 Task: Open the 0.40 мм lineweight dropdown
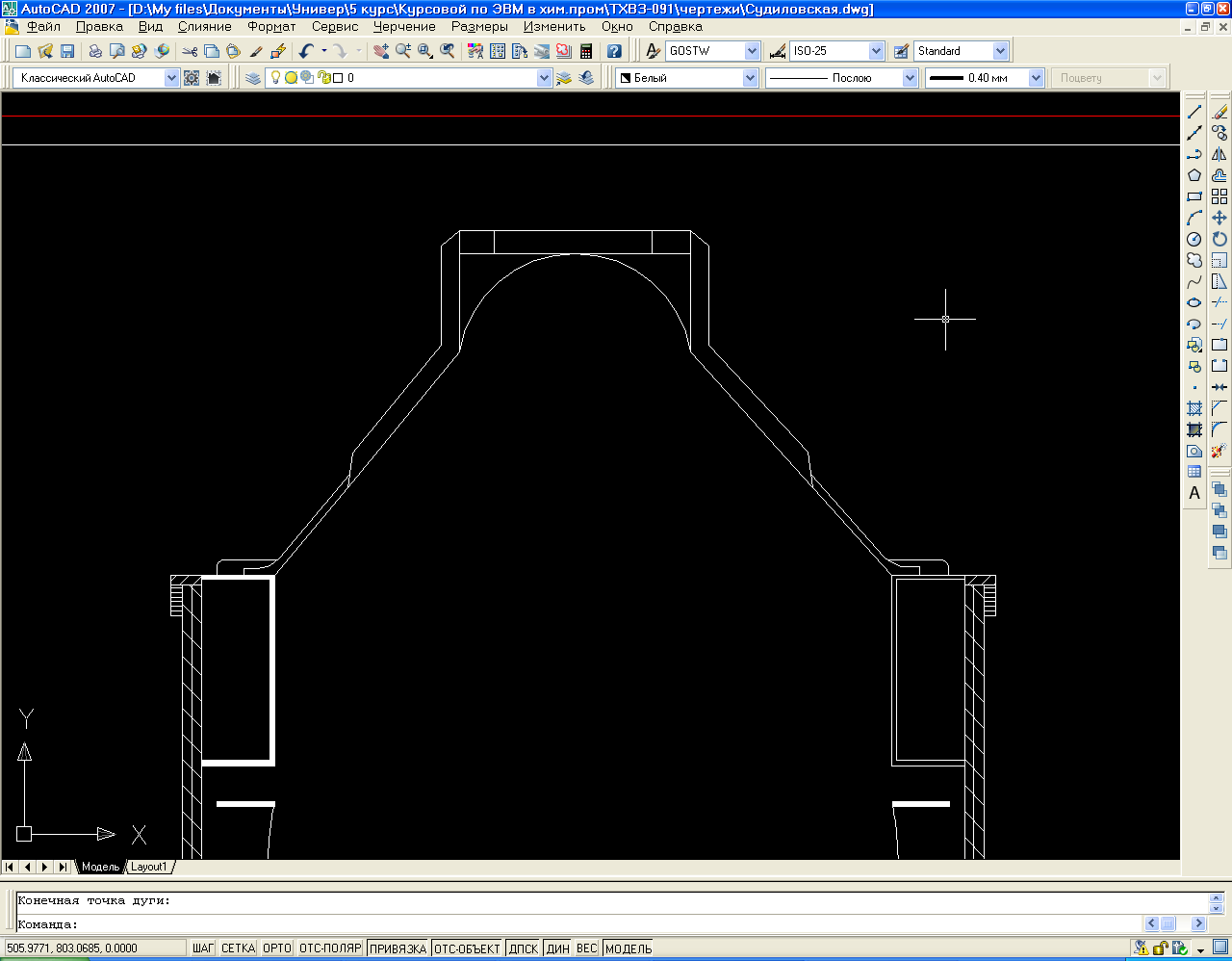click(1036, 78)
